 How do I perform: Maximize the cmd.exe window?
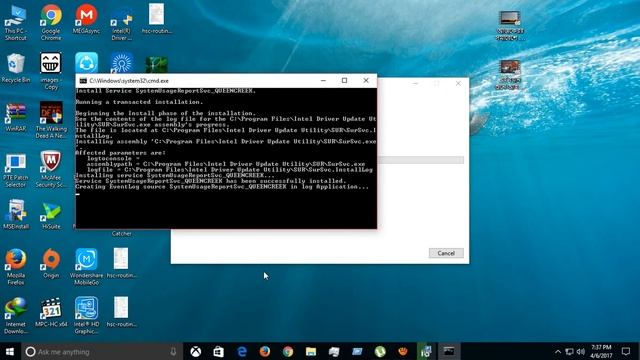point(344,80)
